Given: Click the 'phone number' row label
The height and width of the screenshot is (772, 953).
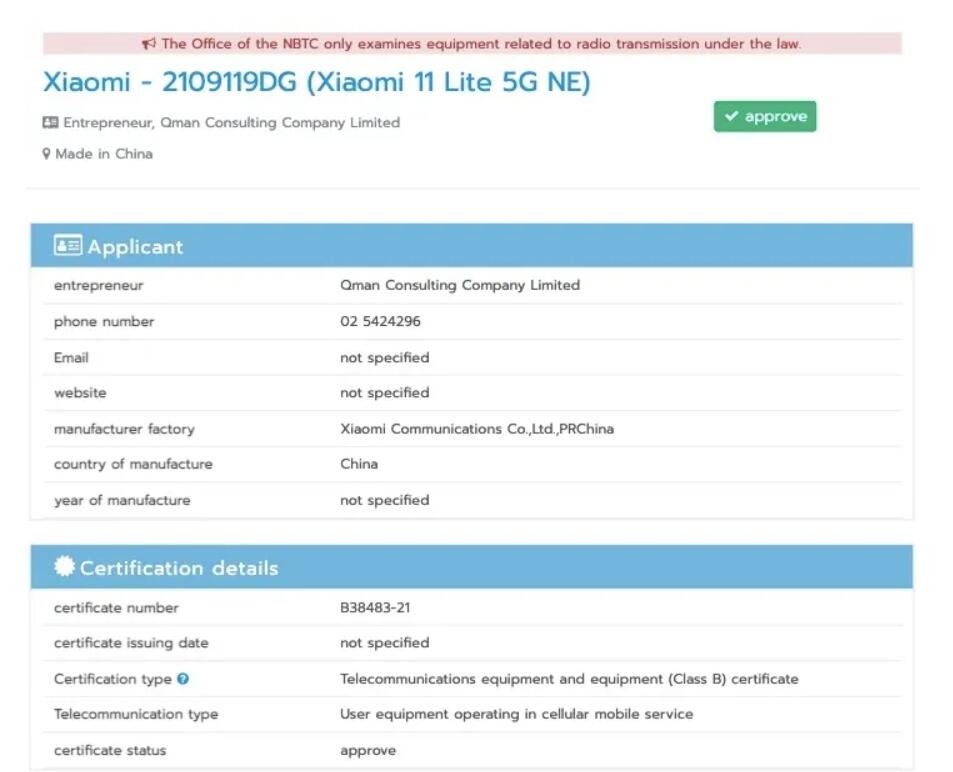Looking at the screenshot, I should [104, 322].
